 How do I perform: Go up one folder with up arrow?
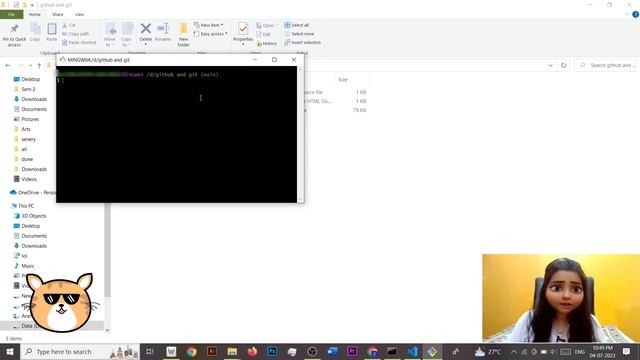[x=39, y=65]
